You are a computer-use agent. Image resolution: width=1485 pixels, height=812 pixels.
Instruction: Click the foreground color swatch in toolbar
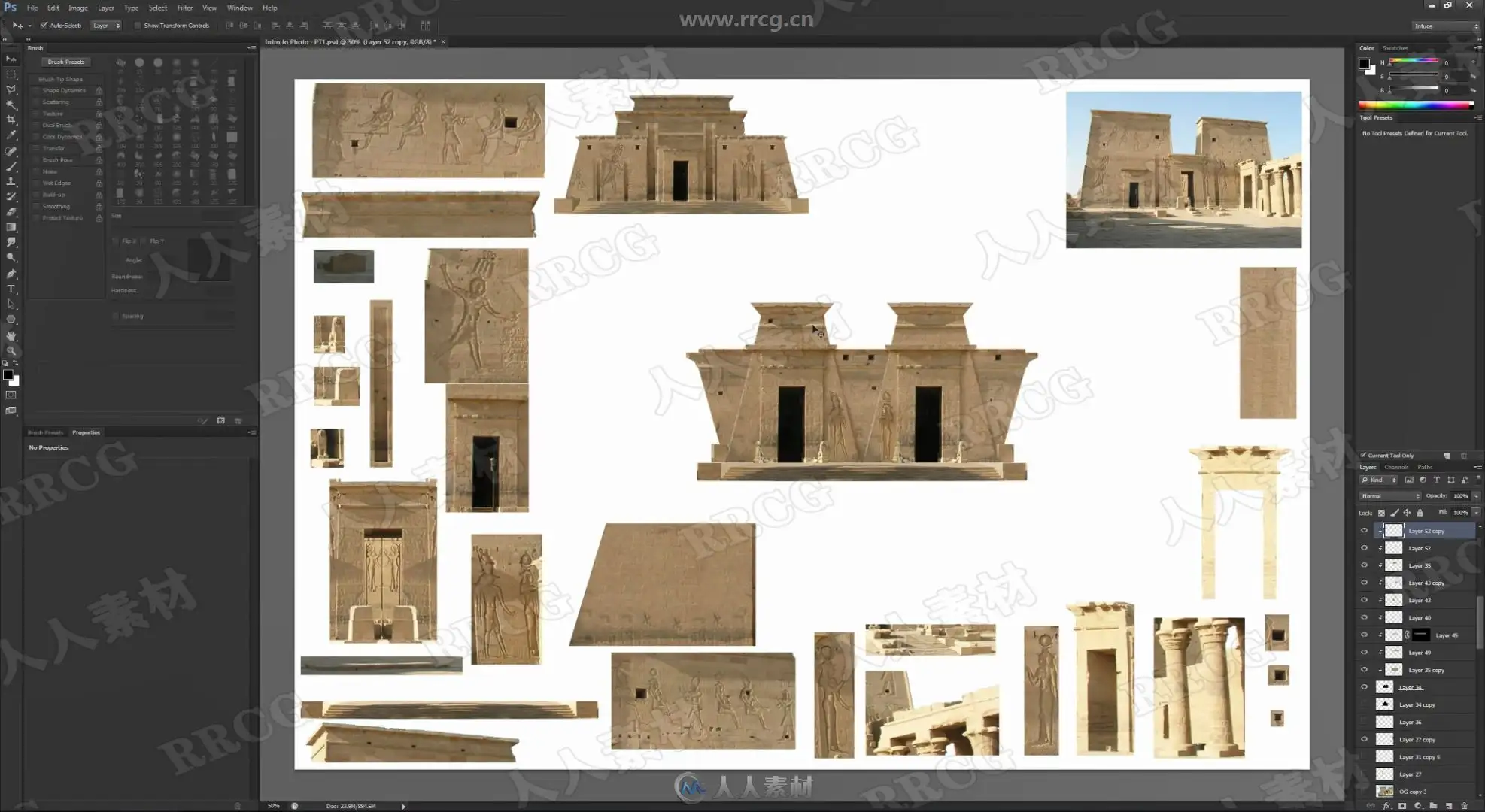[x=8, y=374]
